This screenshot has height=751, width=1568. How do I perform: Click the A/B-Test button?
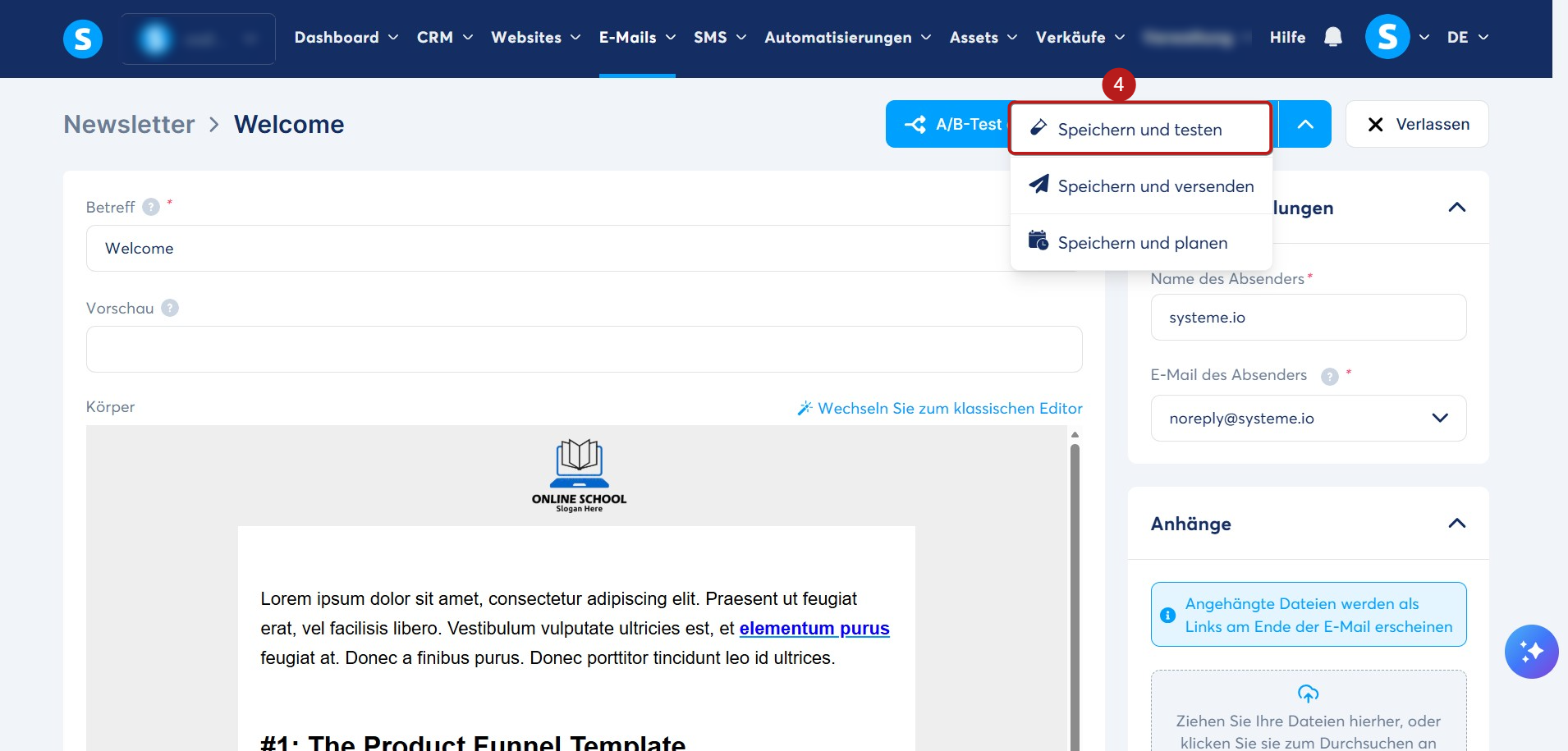948,124
